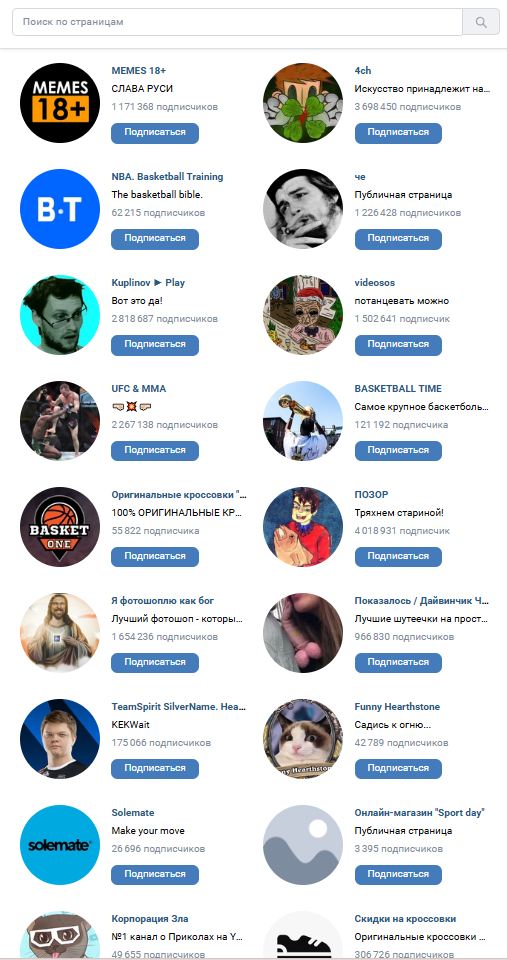Click the solemate logo avatar

pyautogui.click(x=60, y=845)
